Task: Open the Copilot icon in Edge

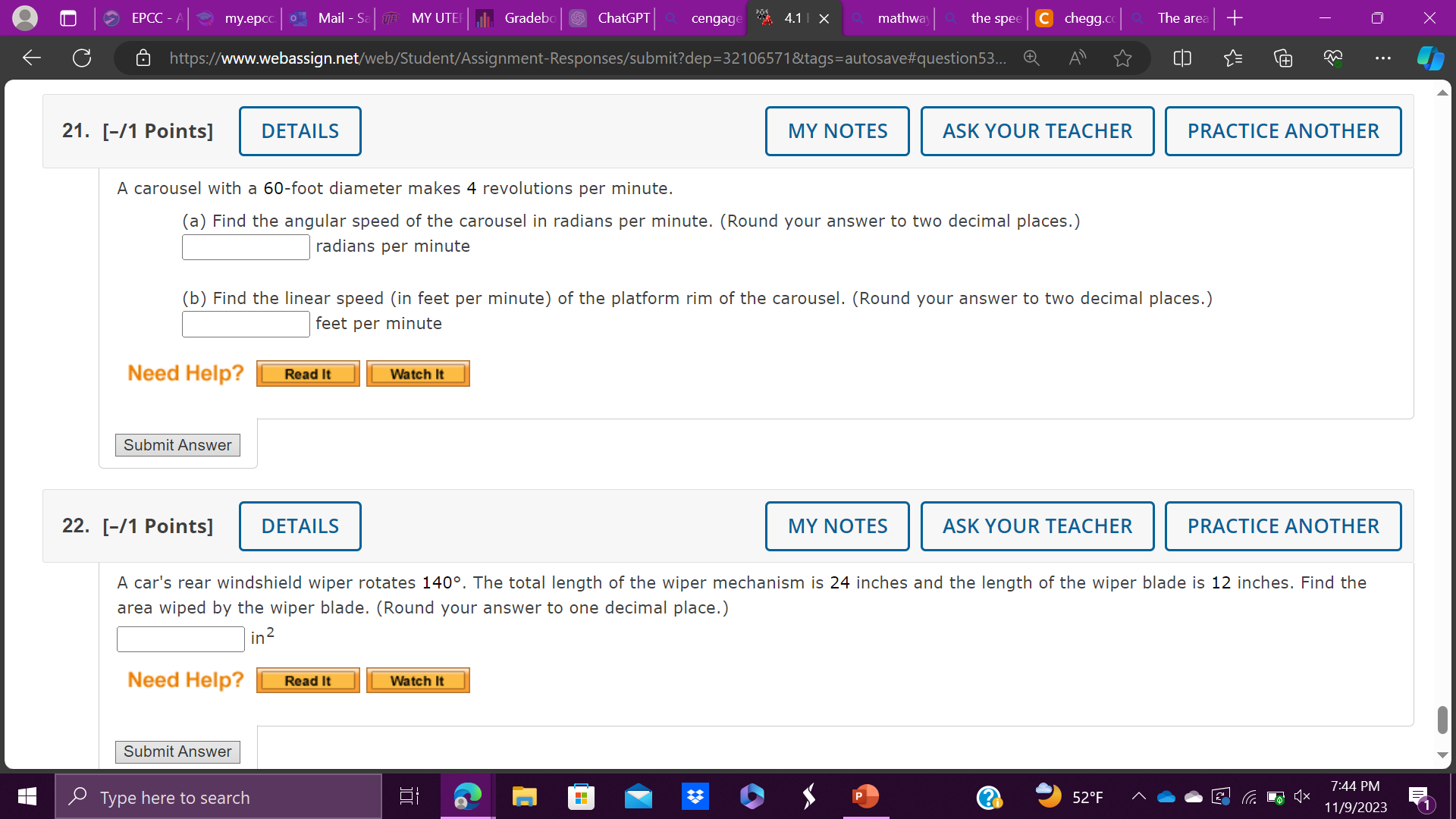Action: [x=1429, y=58]
